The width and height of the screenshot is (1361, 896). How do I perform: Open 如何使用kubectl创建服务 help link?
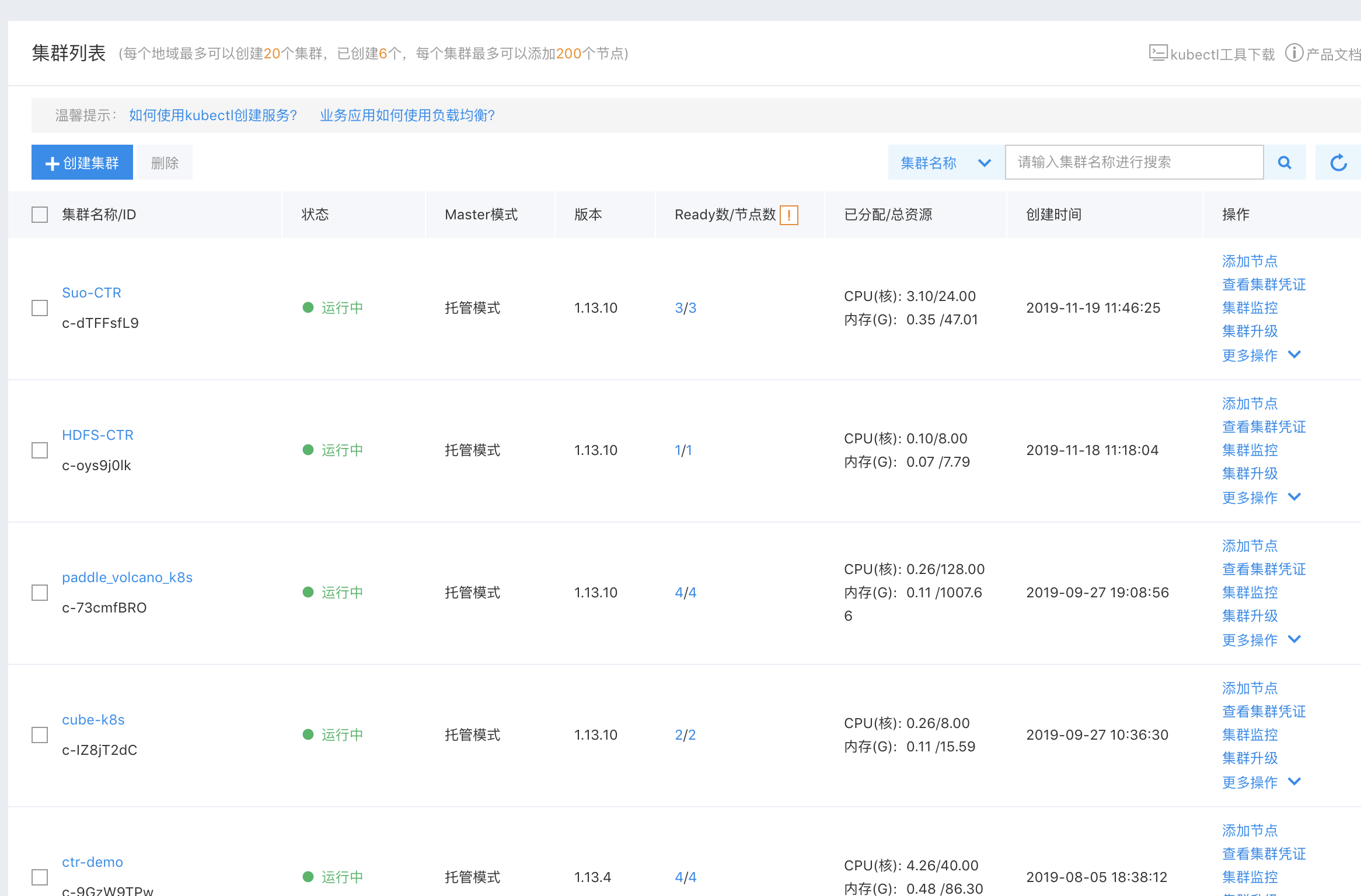213,115
